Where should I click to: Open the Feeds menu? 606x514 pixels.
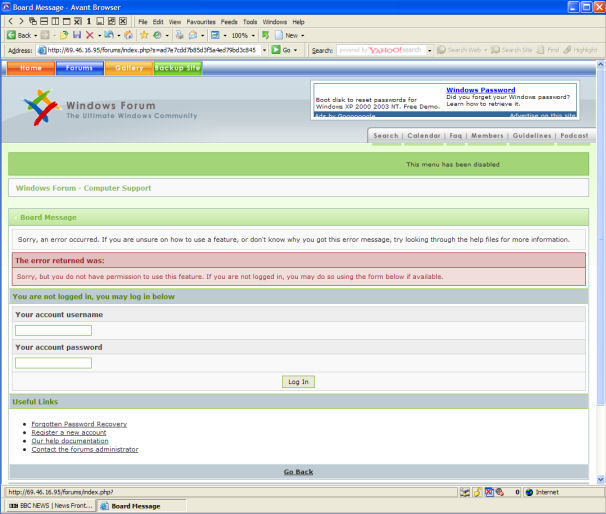pyautogui.click(x=229, y=22)
